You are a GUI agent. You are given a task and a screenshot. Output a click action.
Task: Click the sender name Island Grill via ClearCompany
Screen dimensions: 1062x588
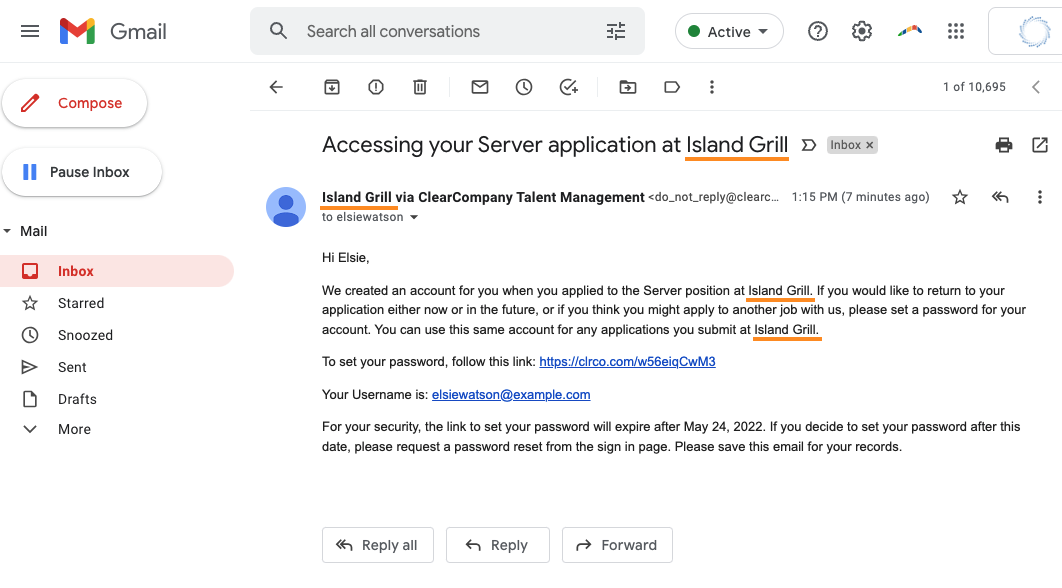pos(483,197)
